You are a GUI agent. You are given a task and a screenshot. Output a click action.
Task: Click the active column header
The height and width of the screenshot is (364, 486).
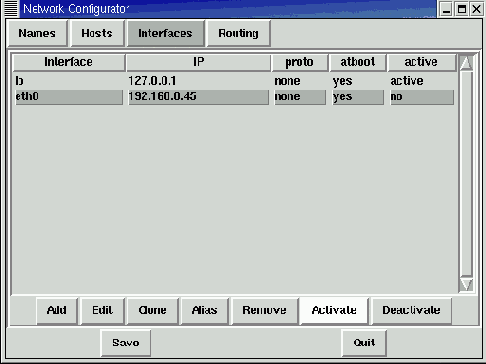point(421,62)
